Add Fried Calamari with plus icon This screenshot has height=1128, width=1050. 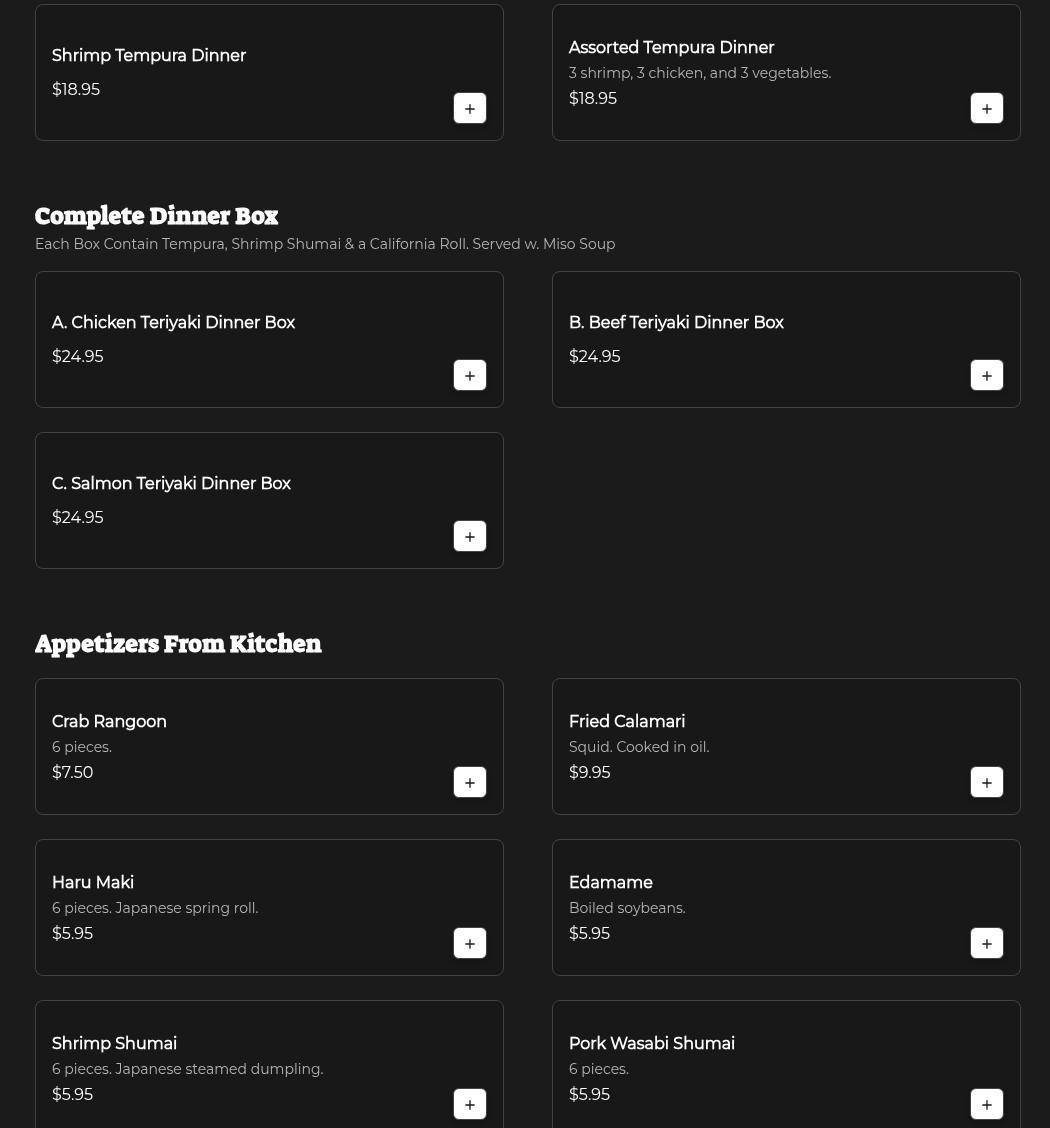(987, 783)
